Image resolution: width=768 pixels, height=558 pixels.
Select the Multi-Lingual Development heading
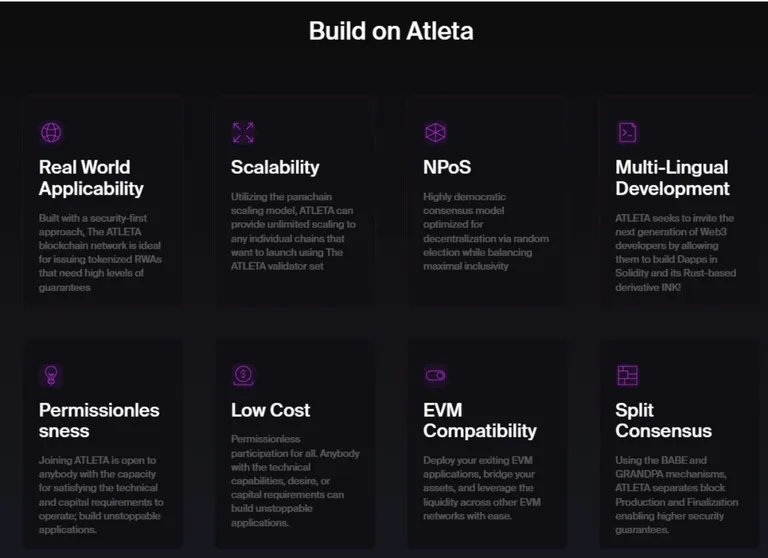pos(672,178)
